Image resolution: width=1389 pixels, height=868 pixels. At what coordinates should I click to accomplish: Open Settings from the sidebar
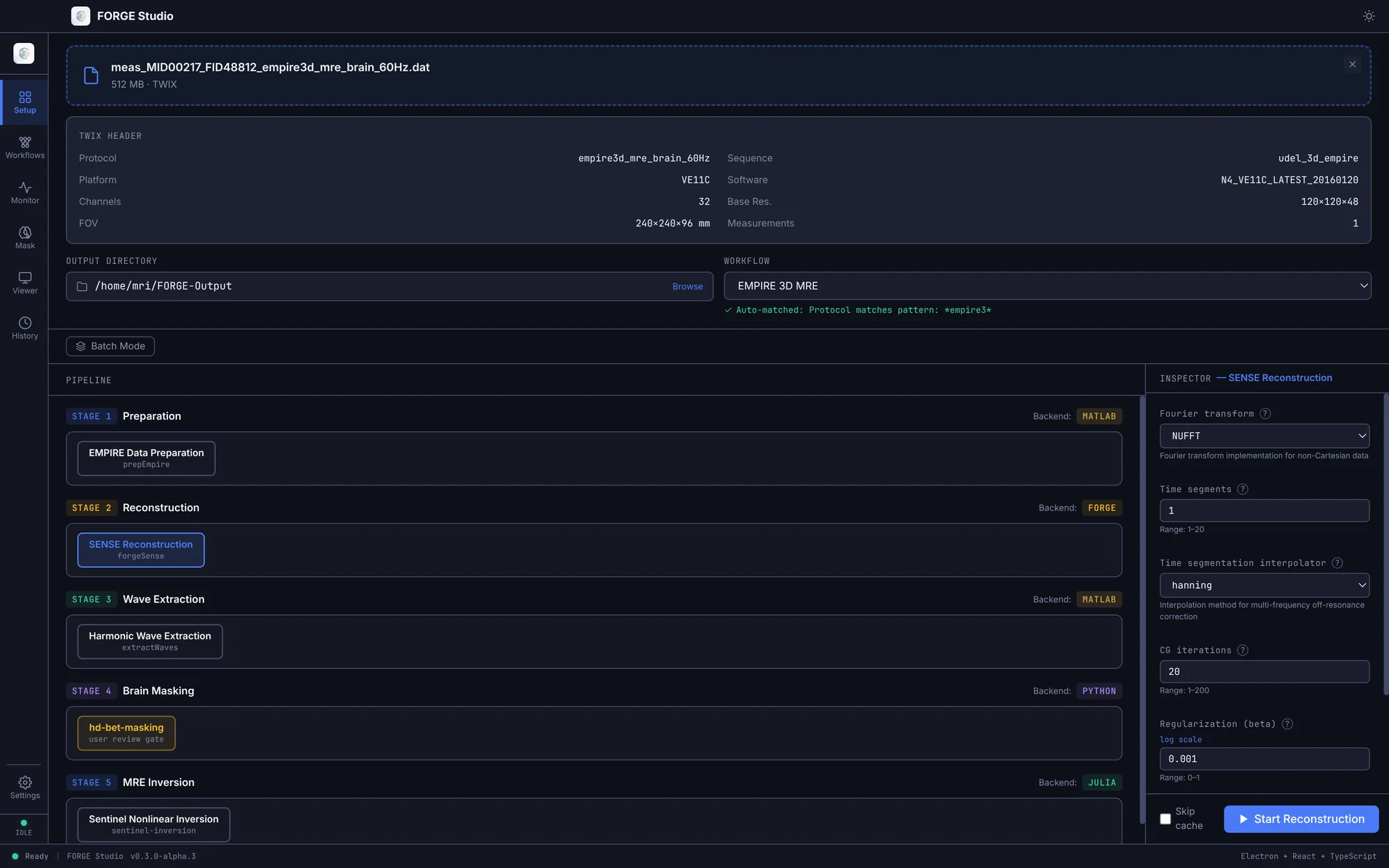point(25,787)
